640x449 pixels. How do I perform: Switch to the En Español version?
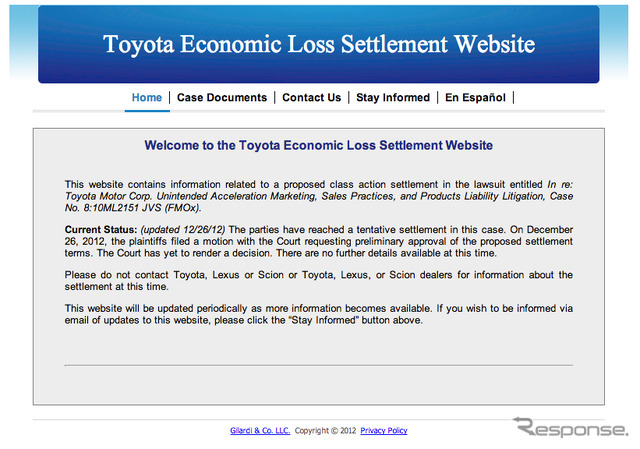[x=475, y=98]
